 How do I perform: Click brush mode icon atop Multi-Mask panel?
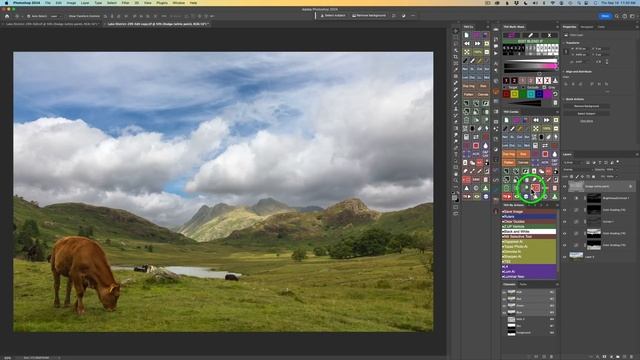[x=530, y=35]
